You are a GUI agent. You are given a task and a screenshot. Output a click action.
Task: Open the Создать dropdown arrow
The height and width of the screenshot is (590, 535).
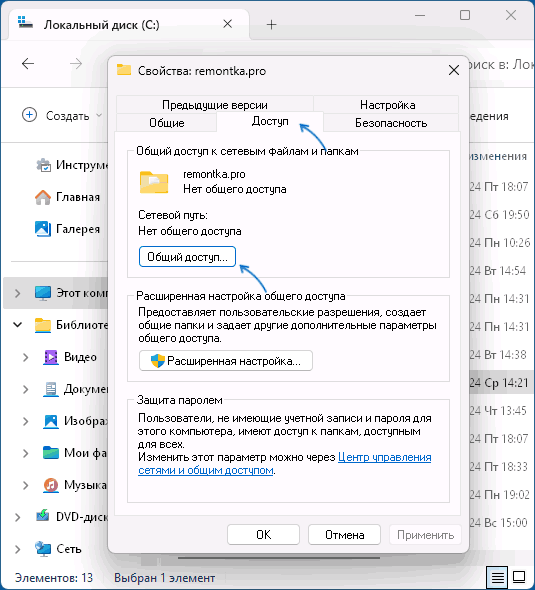coord(99,115)
